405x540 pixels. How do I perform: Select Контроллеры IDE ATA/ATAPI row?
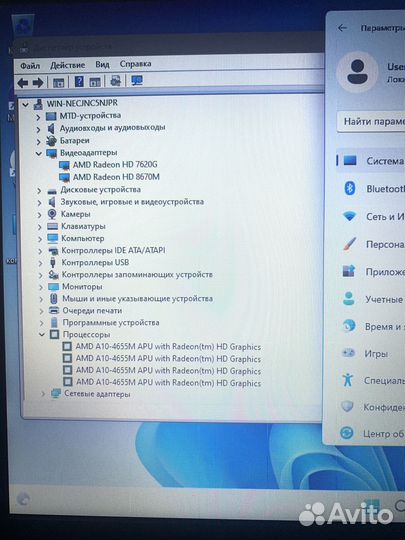tap(113, 250)
